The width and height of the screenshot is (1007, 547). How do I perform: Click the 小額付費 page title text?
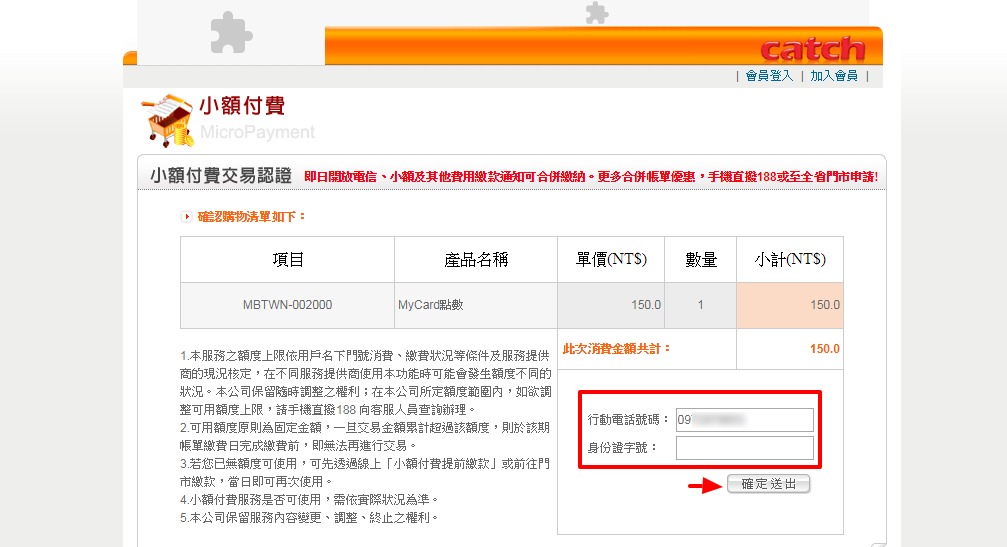242,106
